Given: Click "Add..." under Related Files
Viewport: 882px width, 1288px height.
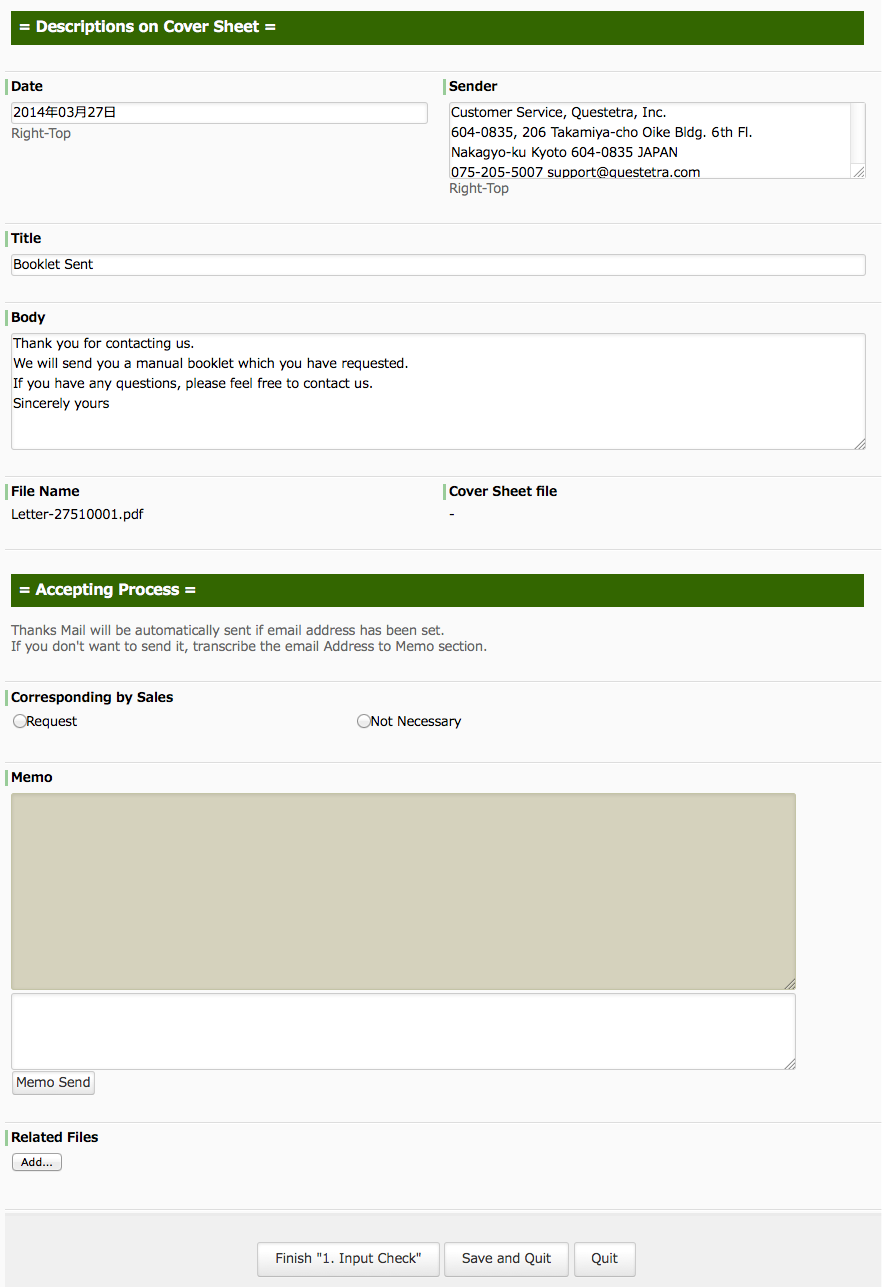Looking at the screenshot, I should point(36,1161).
